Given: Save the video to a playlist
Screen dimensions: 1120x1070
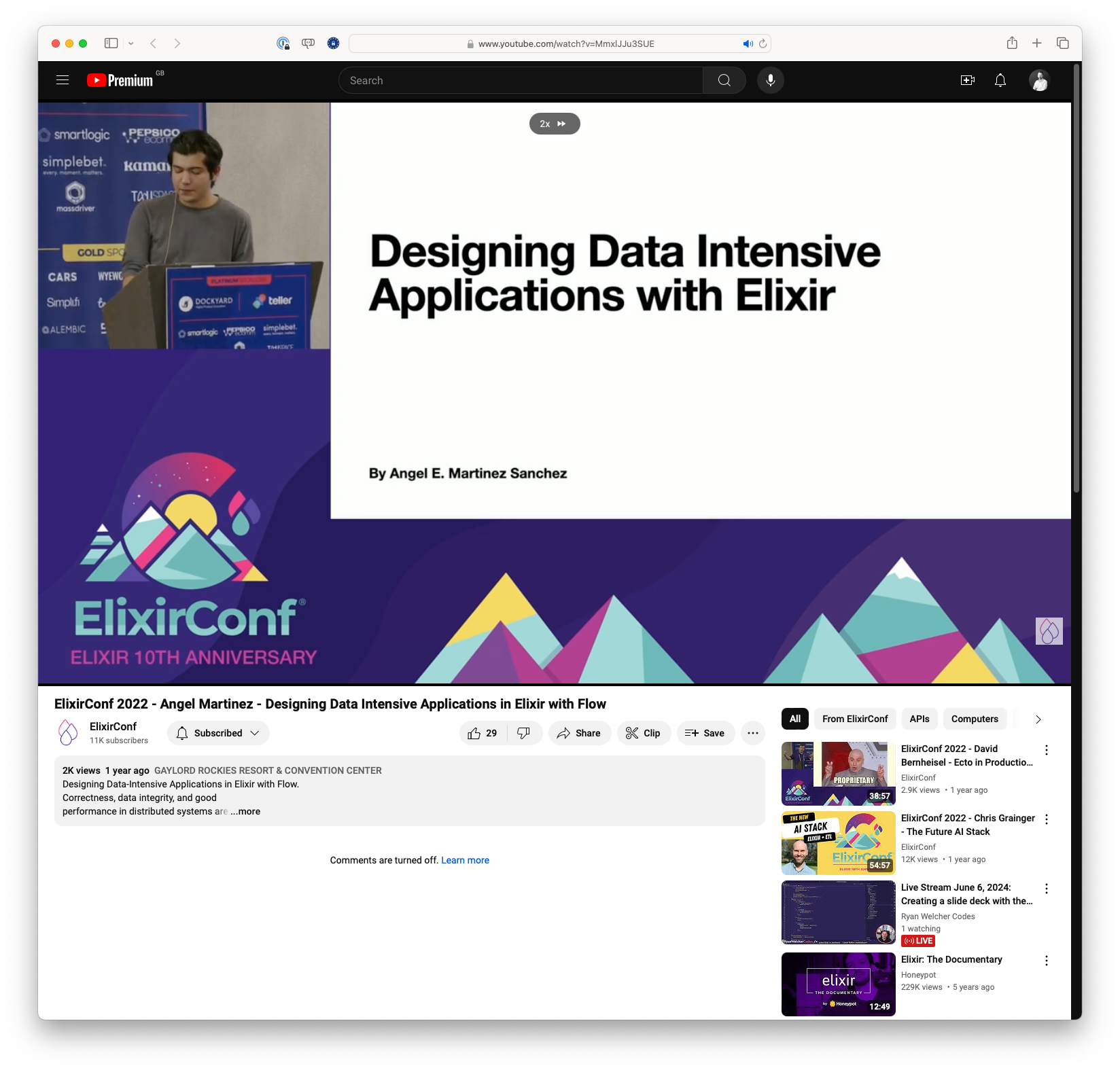Looking at the screenshot, I should (x=705, y=733).
